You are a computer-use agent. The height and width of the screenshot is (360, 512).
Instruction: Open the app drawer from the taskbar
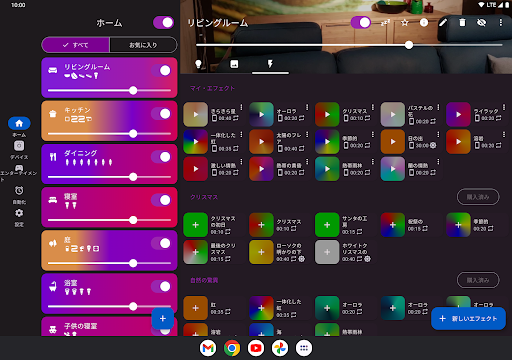pyautogui.click(x=304, y=348)
